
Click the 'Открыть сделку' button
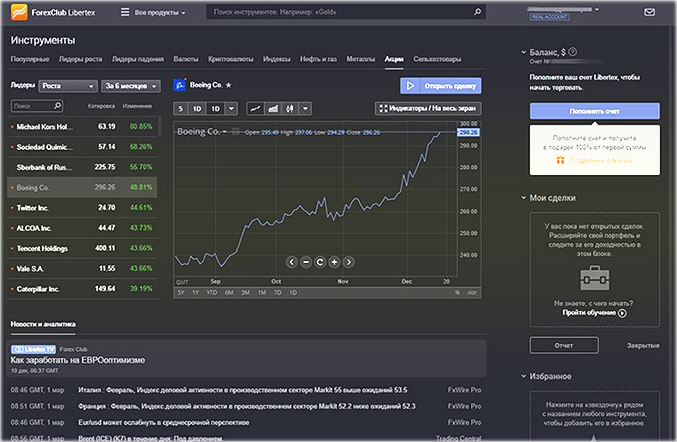[x=440, y=86]
